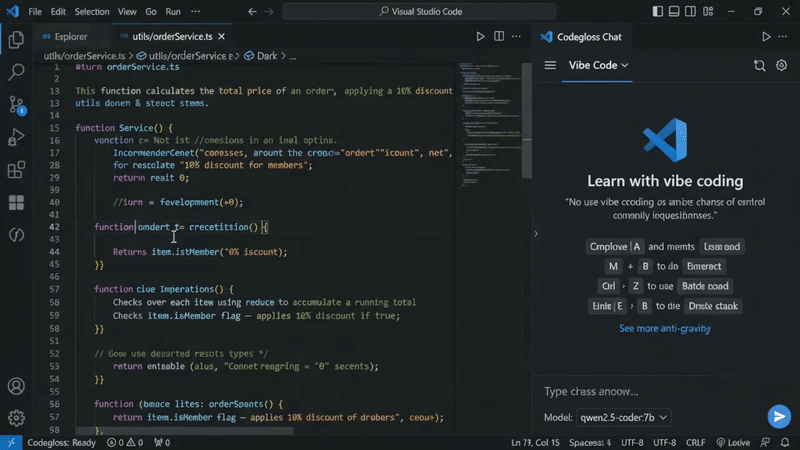Send the chat message
800x450 pixels.
click(779, 416)
